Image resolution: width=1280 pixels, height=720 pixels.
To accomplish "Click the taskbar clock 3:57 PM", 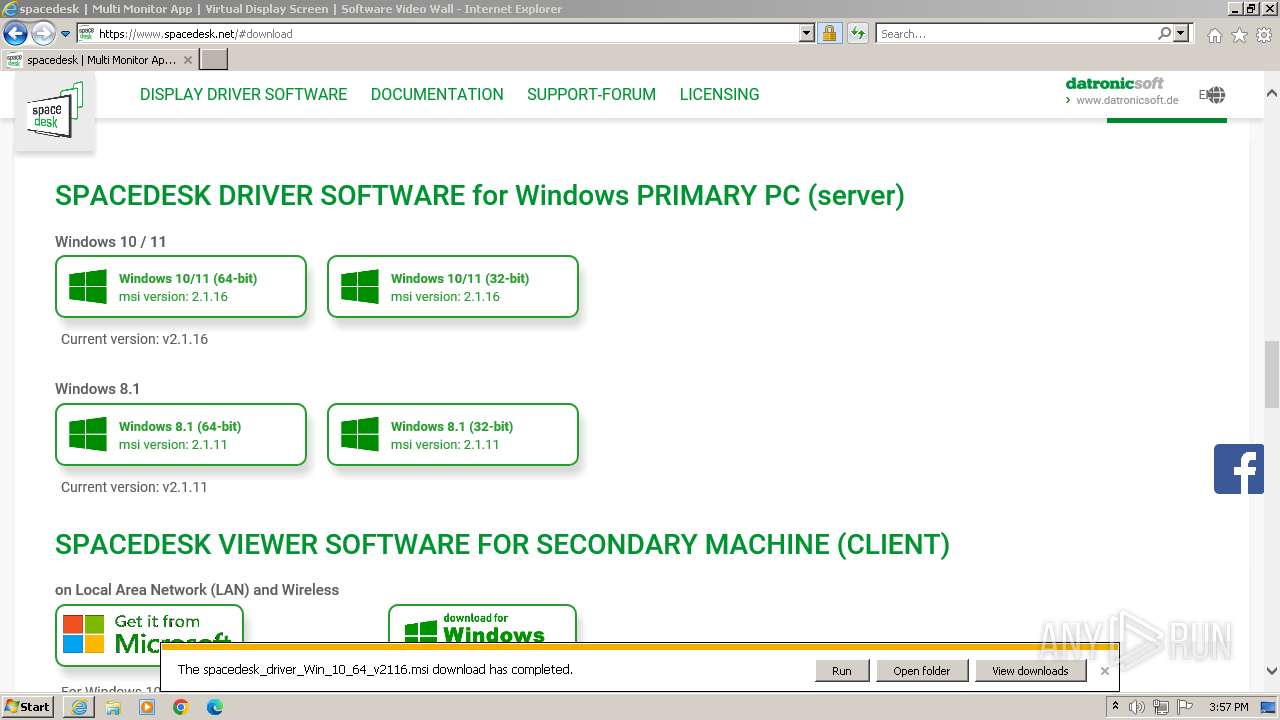I will click(1228, 707).
